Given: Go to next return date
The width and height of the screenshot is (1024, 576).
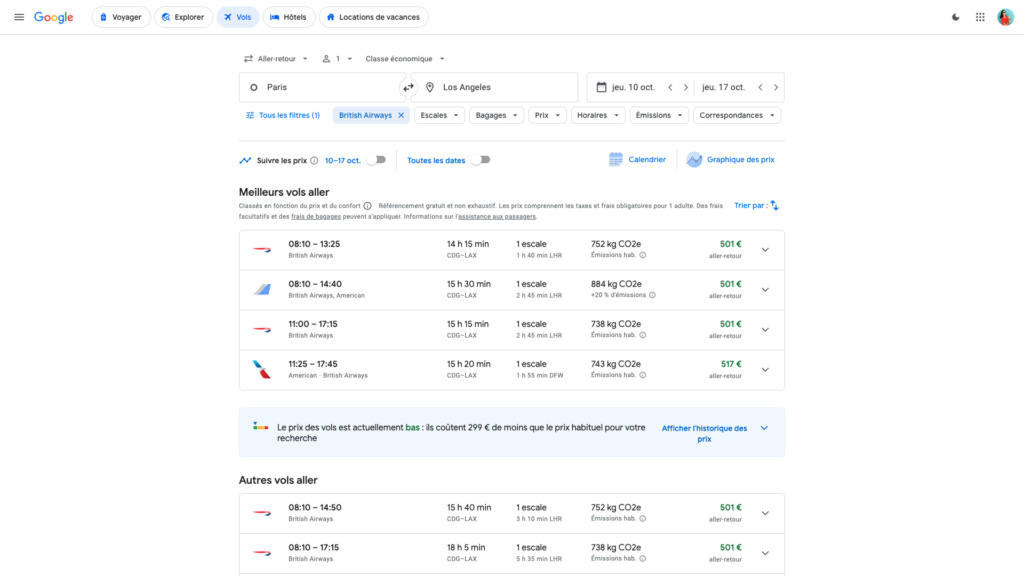Looking at the screenshot, I should click(776, 88).
